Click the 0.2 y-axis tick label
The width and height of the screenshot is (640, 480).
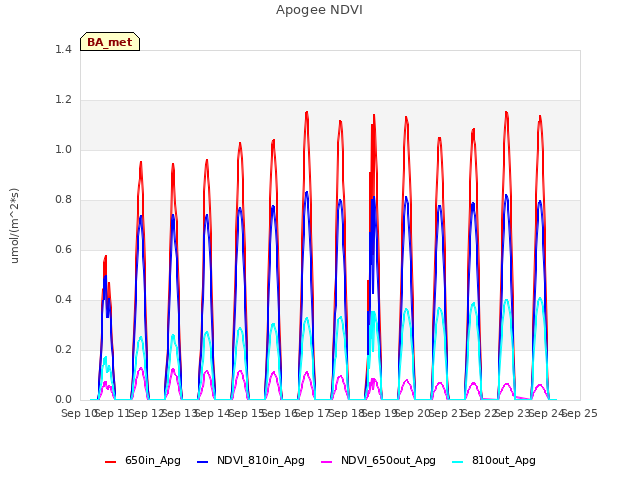(63, 349)
